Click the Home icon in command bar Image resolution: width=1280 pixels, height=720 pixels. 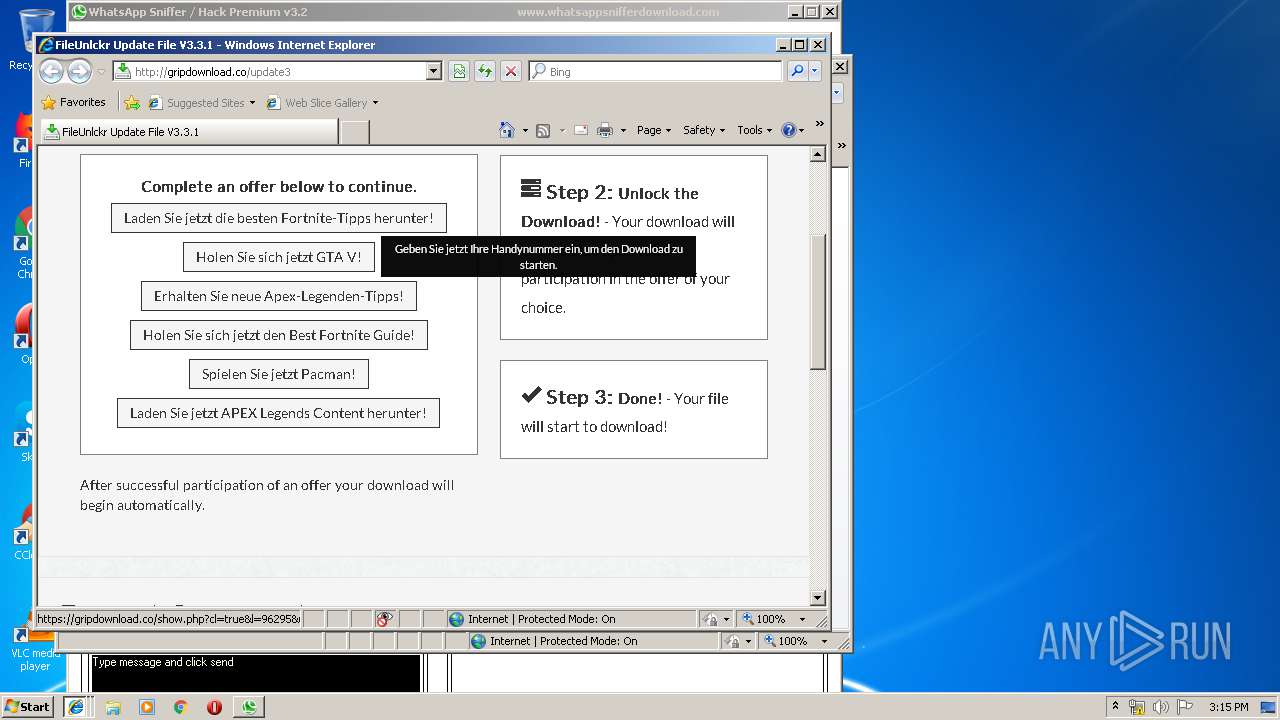pyautogui.click(x=507, y=130)
